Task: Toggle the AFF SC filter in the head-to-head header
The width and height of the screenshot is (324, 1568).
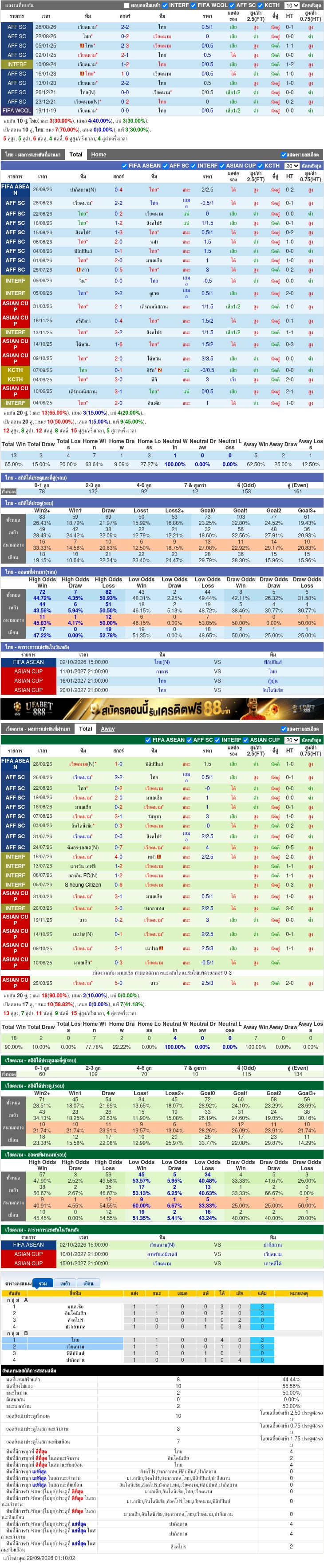Action: (x=233, y=5)
